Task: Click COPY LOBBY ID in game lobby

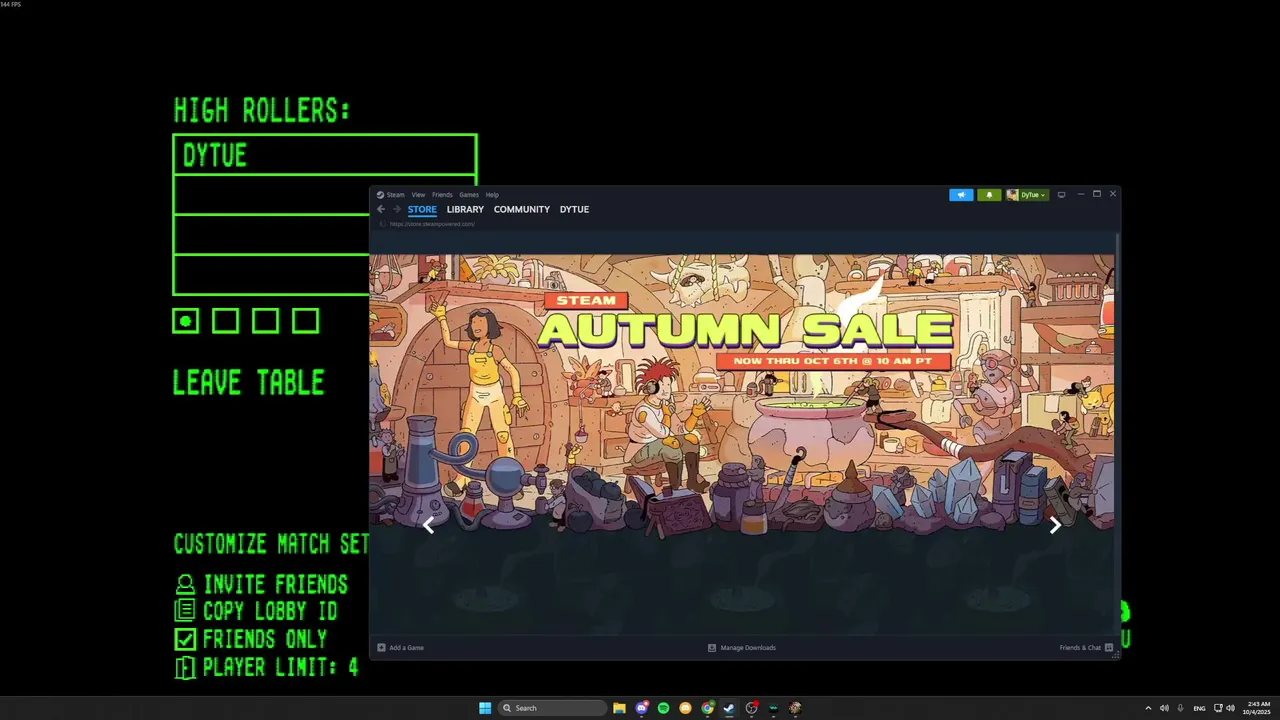Action: [270, 611]
